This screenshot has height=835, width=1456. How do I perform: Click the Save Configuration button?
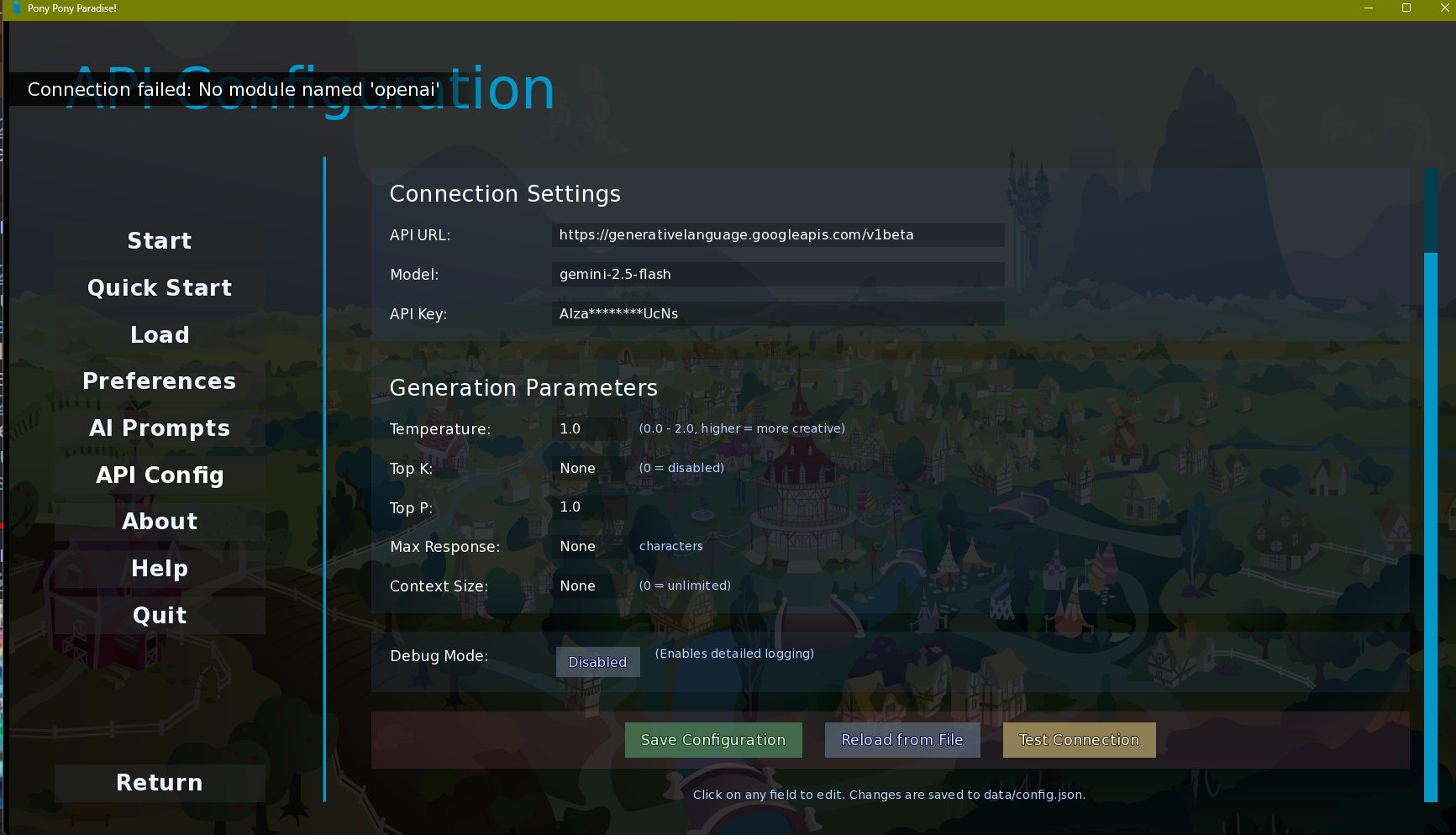pyautogui.click(x=713, y=740)
